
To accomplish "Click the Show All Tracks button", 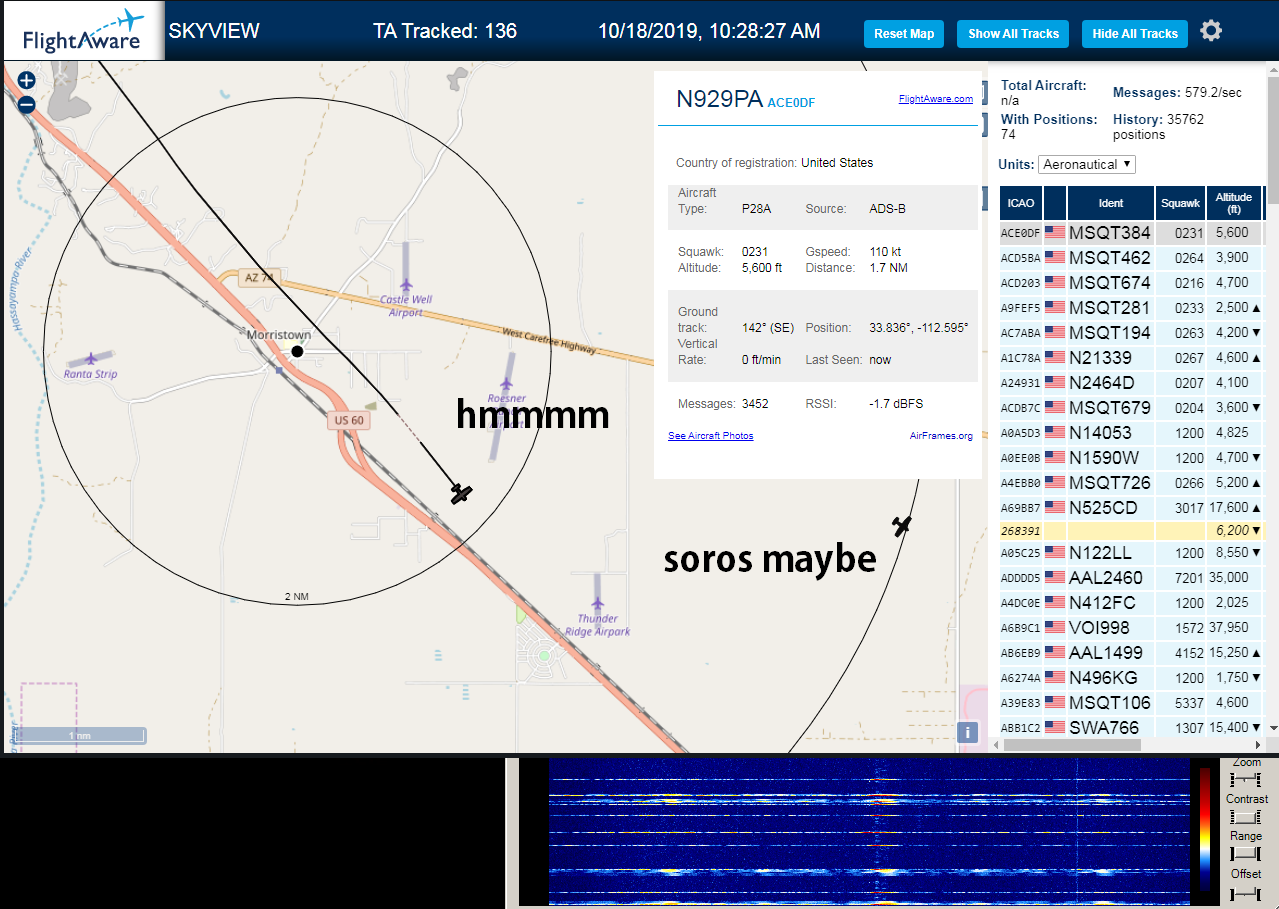I will (x=1013, y=33).
